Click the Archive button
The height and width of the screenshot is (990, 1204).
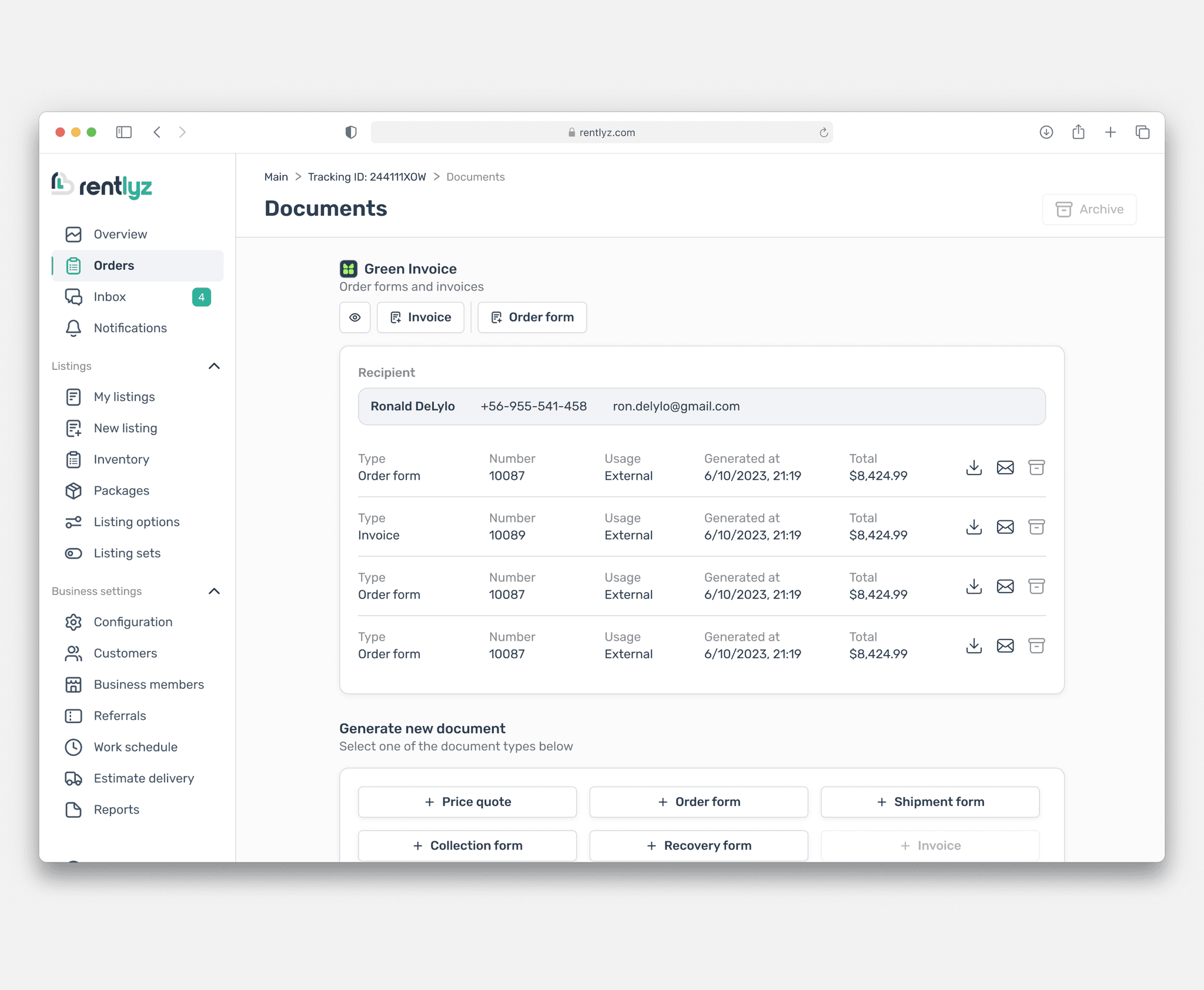pyautogui.click(x=1089, y=209)
